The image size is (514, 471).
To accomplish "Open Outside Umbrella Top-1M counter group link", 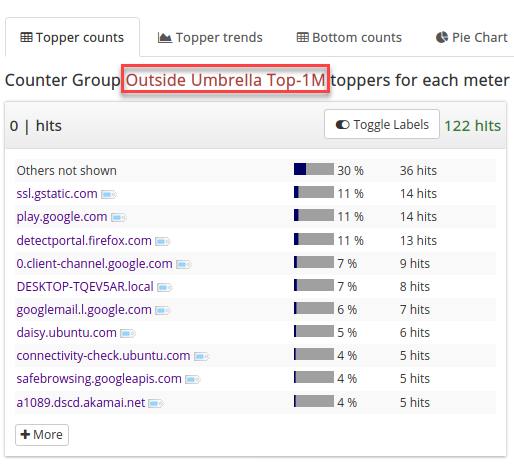I will (225, 80).
